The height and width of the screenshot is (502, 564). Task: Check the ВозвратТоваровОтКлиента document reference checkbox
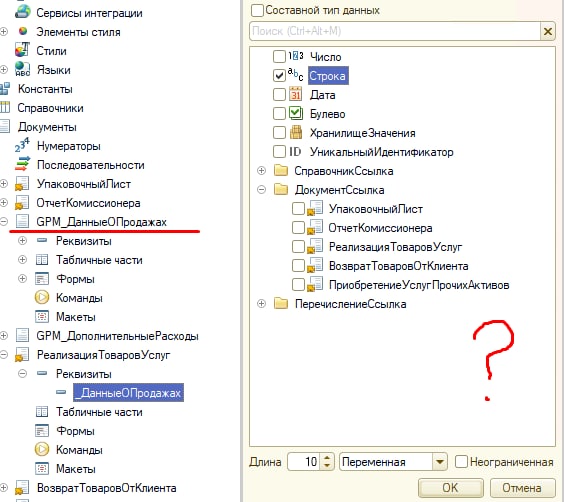[x=298, y=265]
